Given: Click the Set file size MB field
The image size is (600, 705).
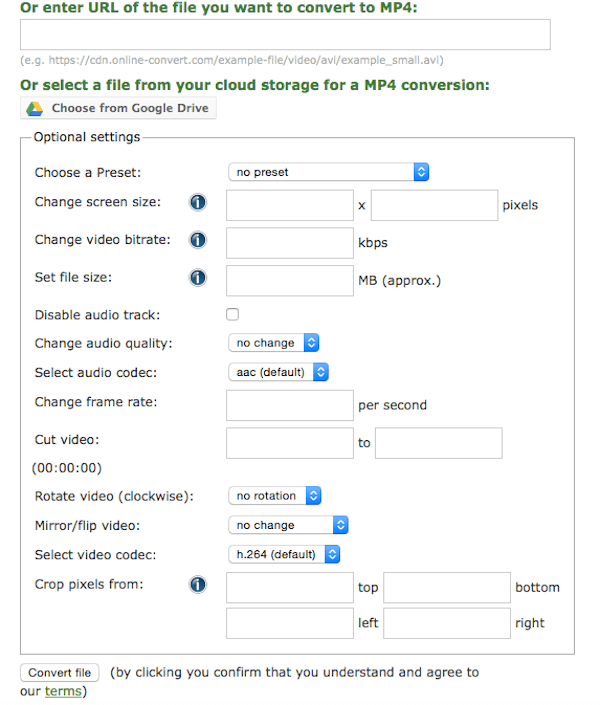Looking at the screenshot, I should (x=289, y=280).
